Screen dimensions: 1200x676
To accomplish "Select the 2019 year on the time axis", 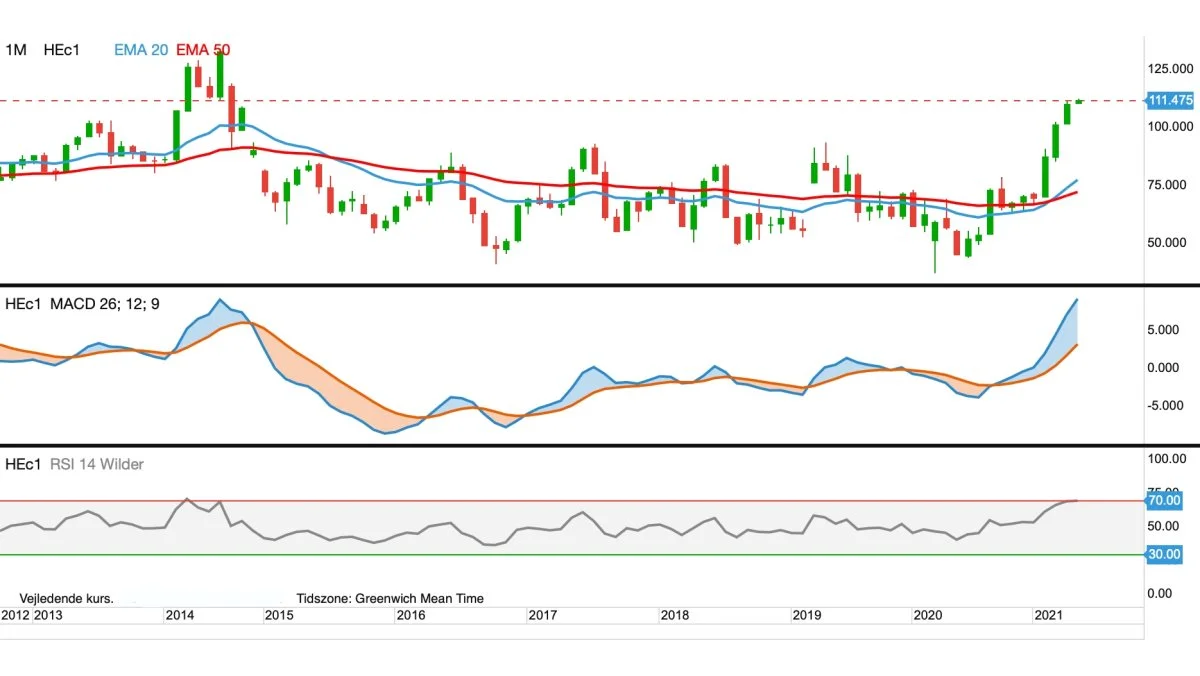I will tap(807, 615).
